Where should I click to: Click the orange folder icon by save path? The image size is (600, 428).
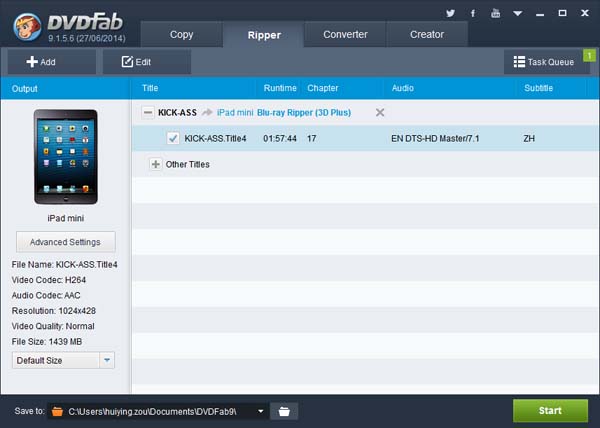point(57,412)
